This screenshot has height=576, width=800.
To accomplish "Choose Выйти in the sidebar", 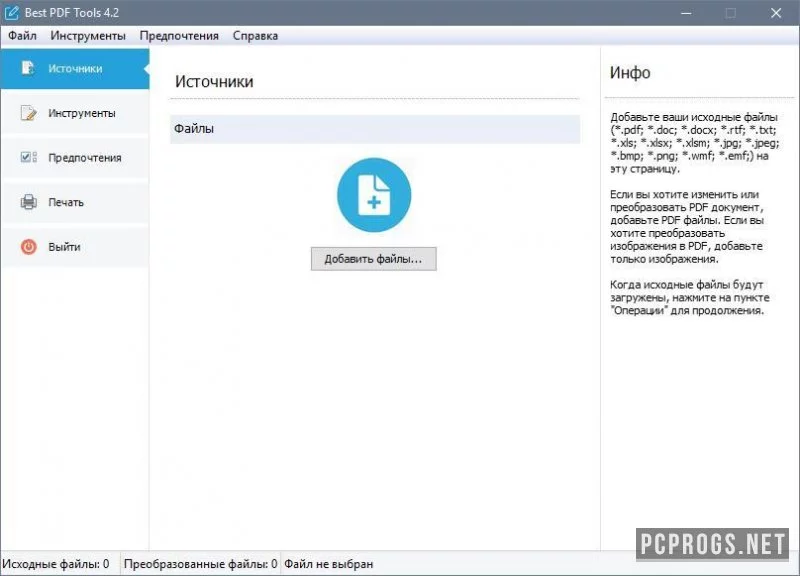I will tap(75, 246).
